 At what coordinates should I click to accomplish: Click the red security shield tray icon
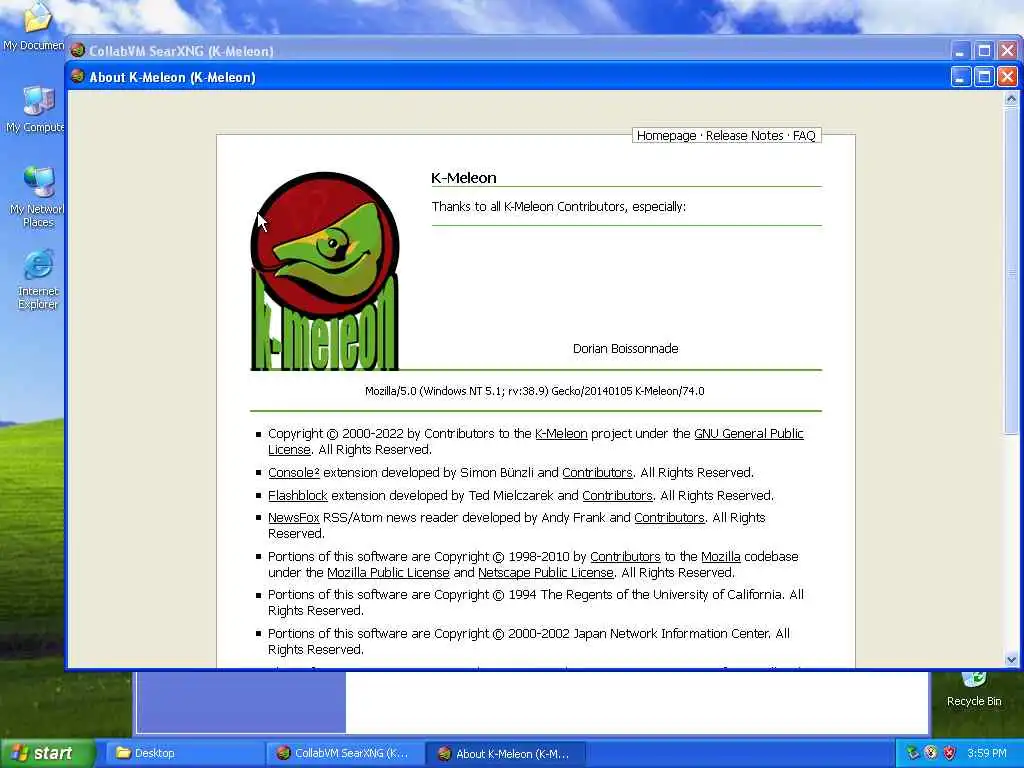coord(949,753)
